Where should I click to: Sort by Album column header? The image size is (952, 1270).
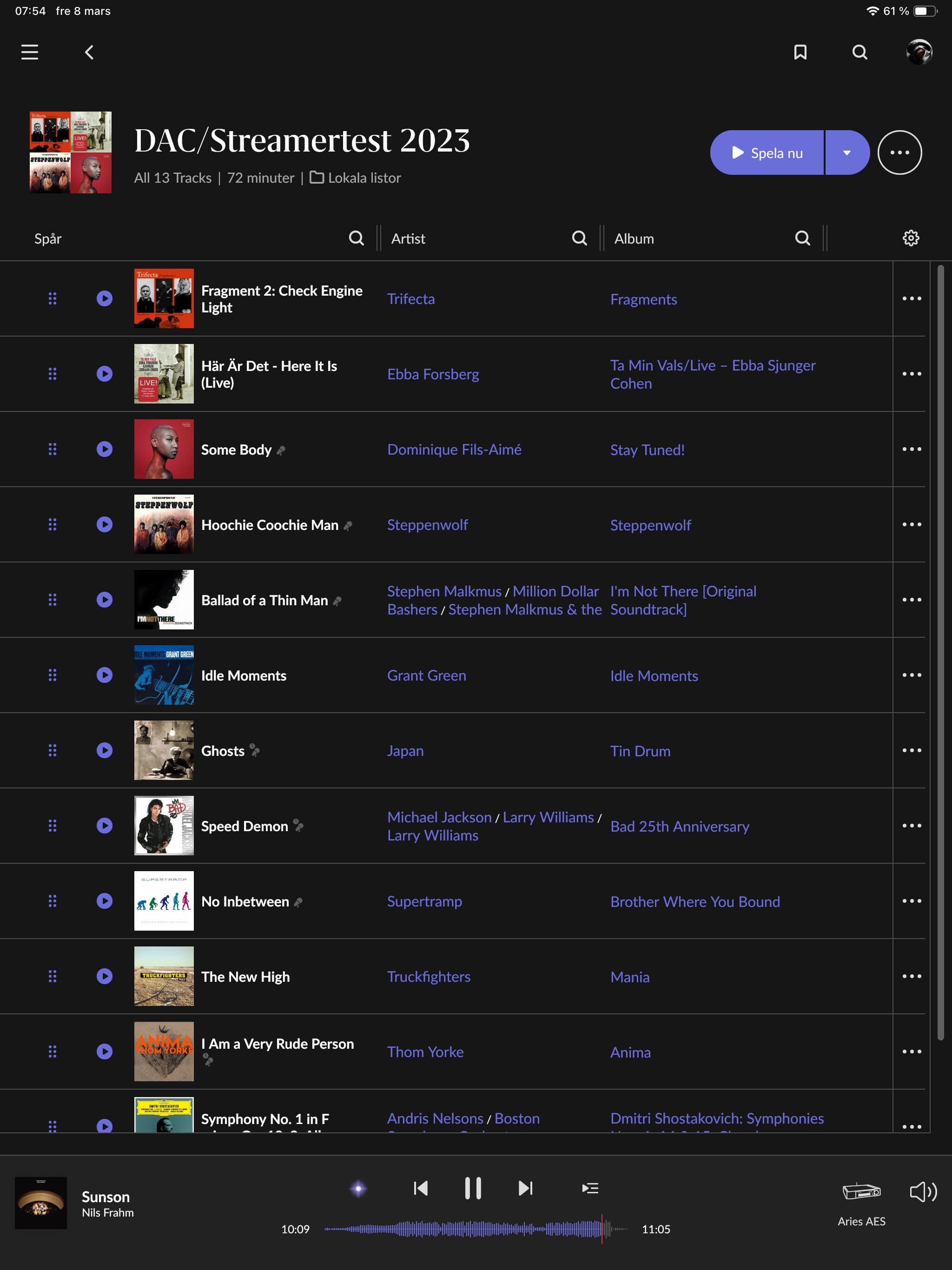click(634, 238)
